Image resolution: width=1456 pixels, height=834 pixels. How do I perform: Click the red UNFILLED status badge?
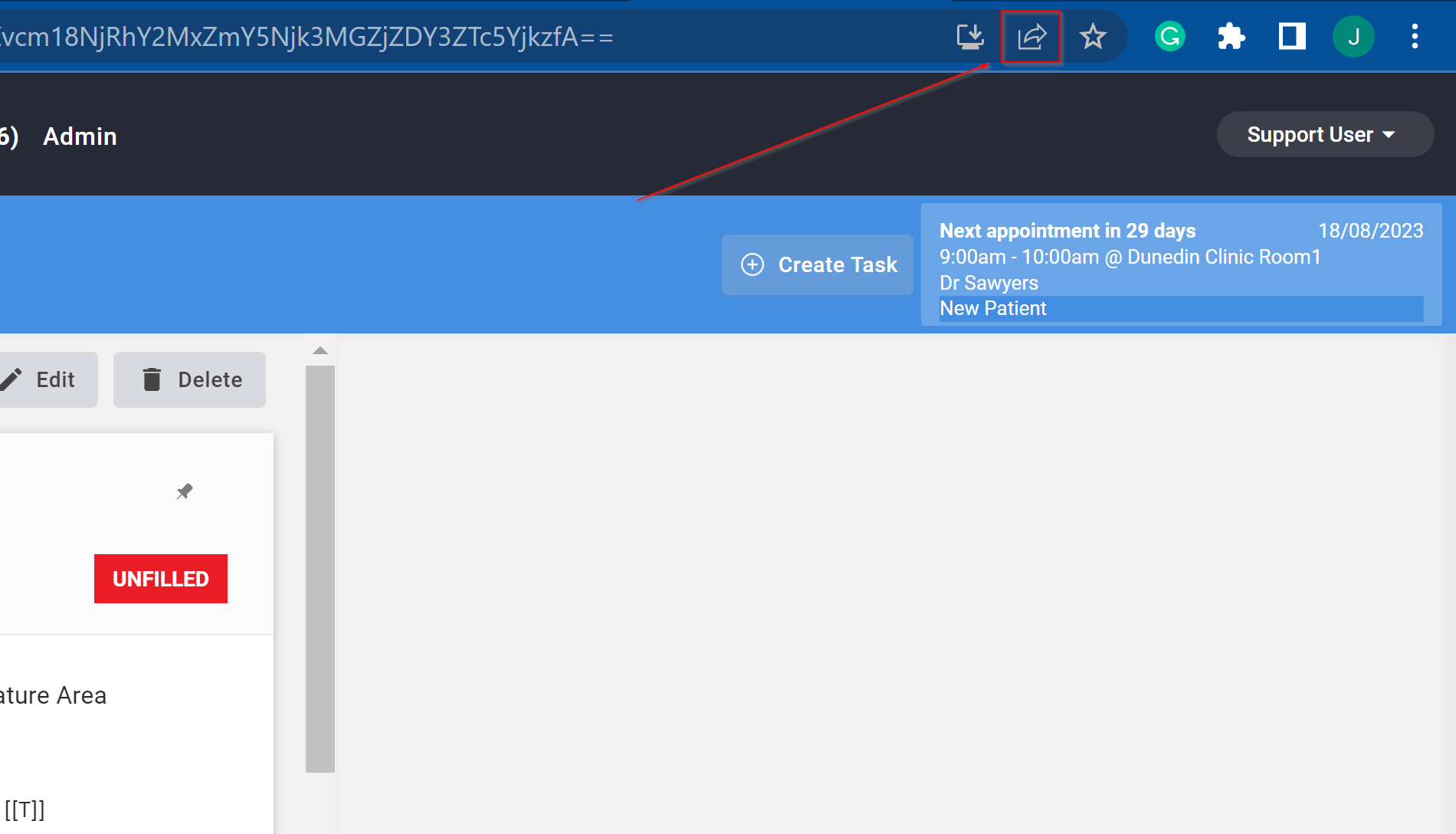pos(160,578)
